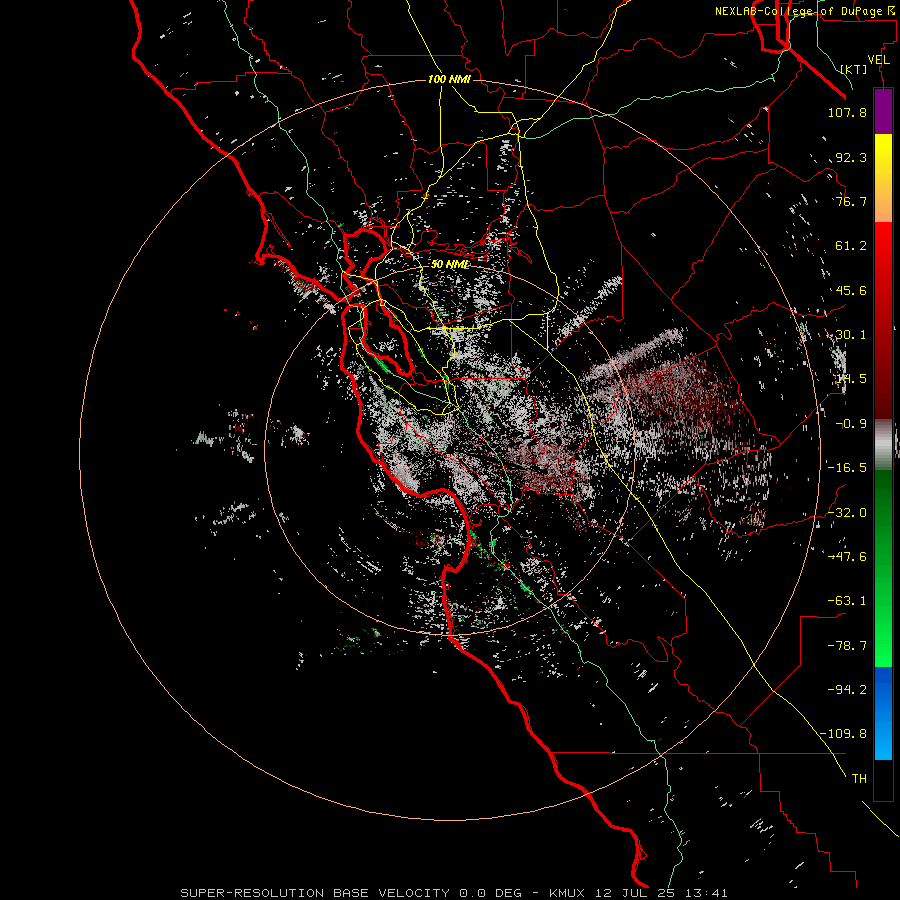Click the TH threshold label
Viewport: 900px width, 900px height.
tap(859, 779)
